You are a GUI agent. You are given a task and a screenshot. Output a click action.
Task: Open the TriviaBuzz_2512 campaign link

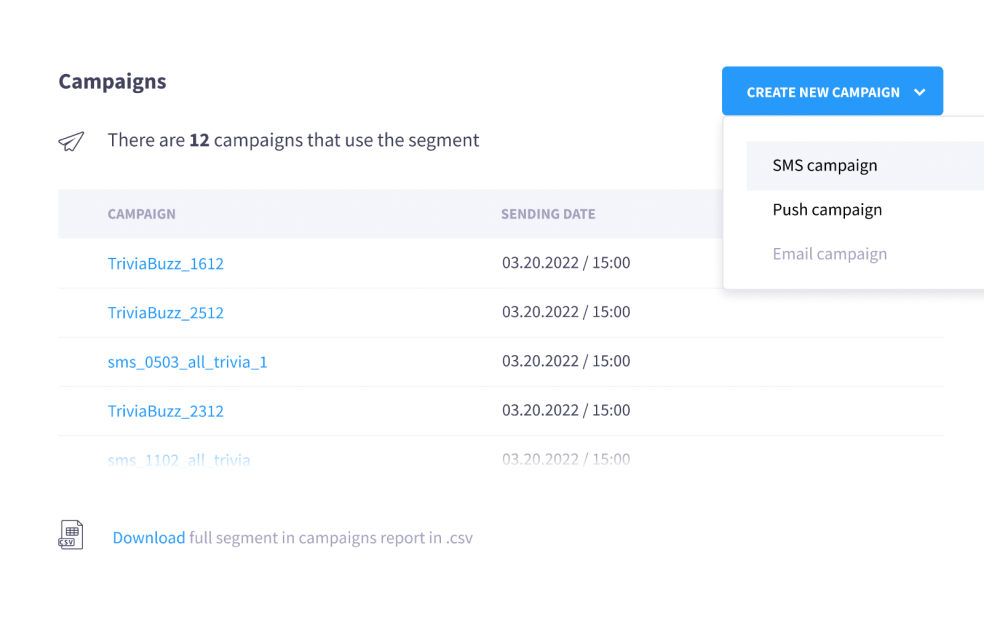(166, 313)
